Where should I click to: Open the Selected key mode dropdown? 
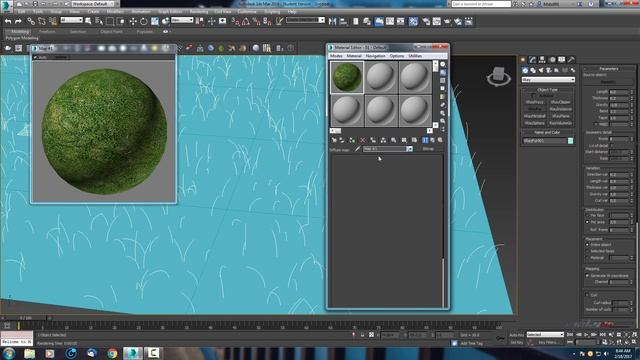click(545, 335)
